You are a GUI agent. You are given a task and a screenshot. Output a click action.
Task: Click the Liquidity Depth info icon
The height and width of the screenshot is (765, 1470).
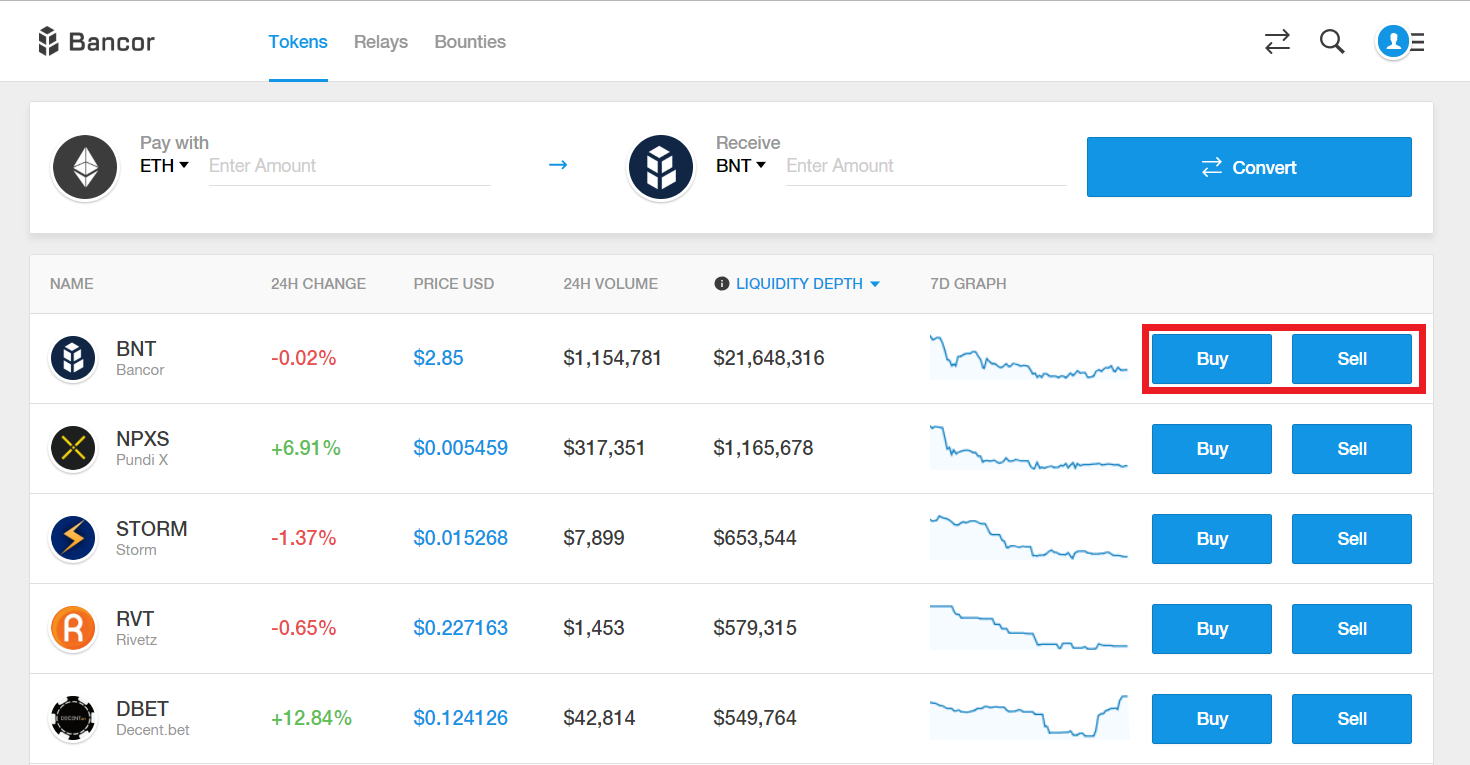pyautogui.click(x=721, y=284)
